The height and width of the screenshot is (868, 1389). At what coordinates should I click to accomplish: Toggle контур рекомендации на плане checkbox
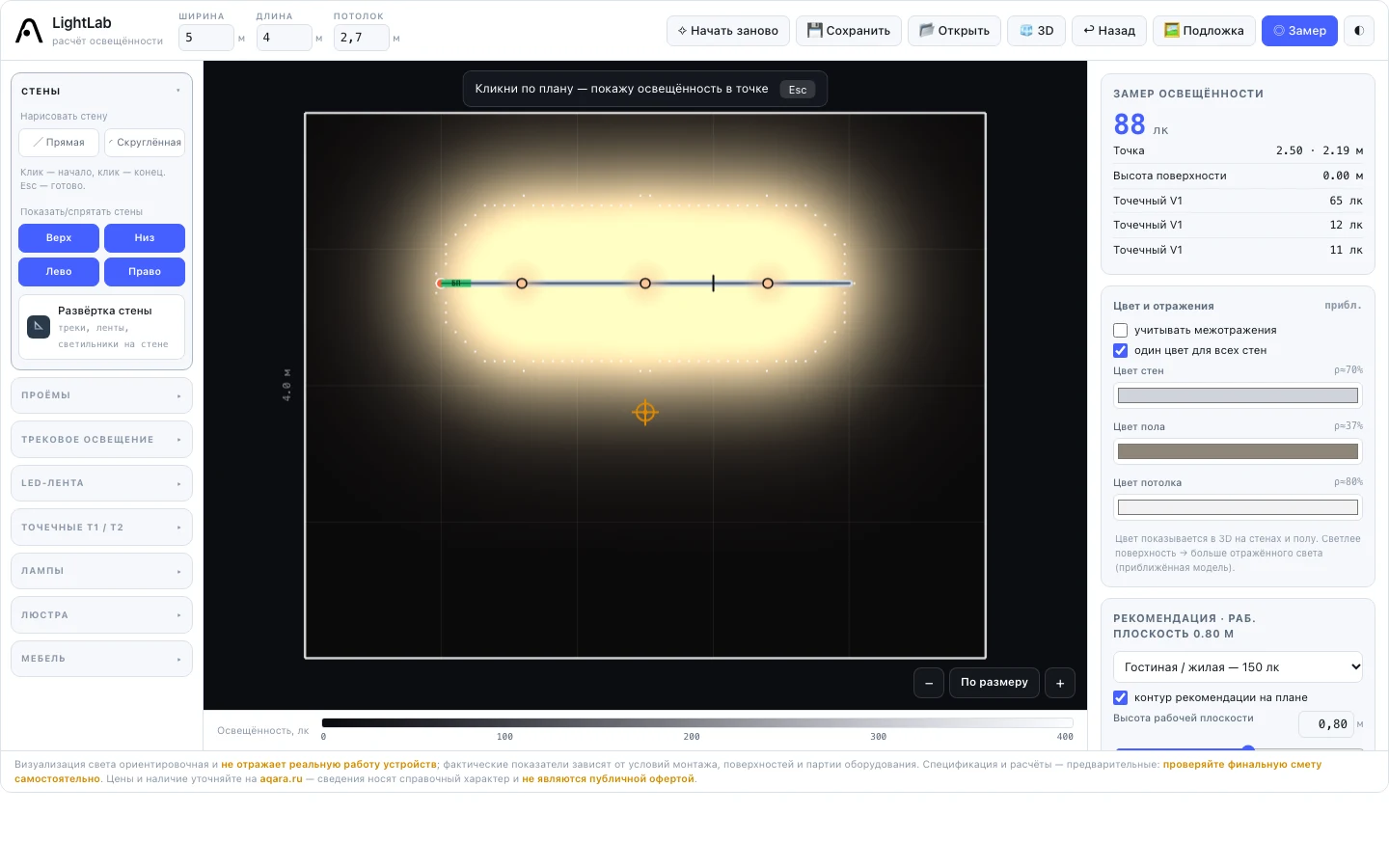pyautogui.click(x=1120, y=697)
